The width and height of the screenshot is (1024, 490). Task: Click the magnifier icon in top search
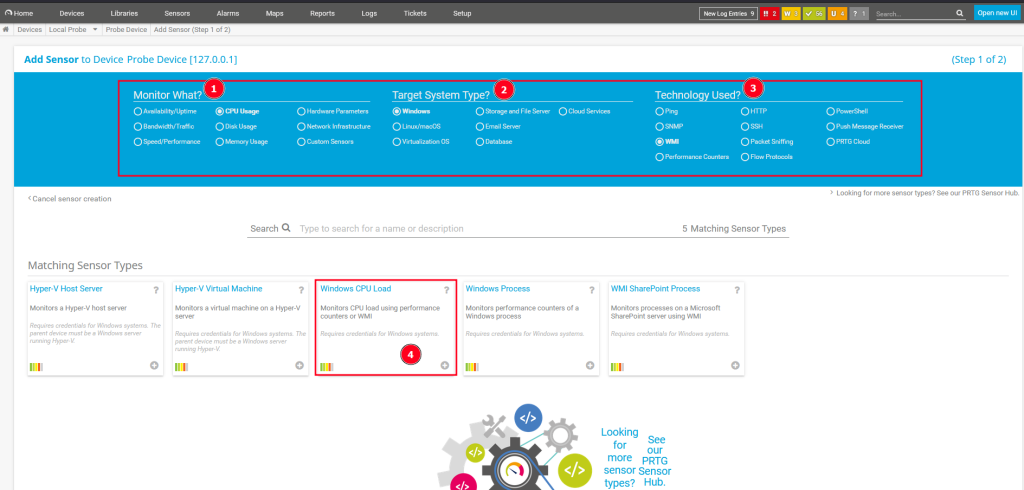pyautogui.click(x=959, y=14)
